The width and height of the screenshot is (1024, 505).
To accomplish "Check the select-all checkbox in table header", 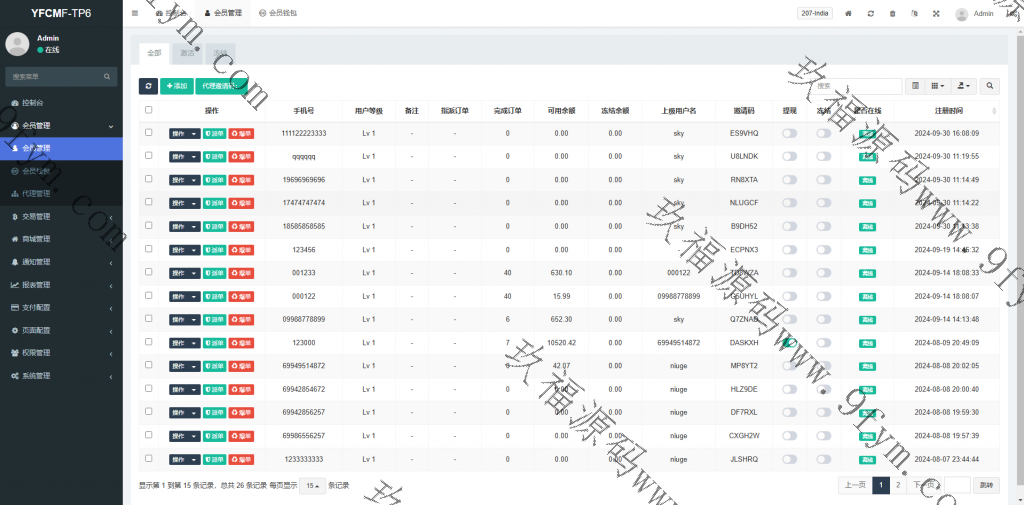I will [149, 110].
